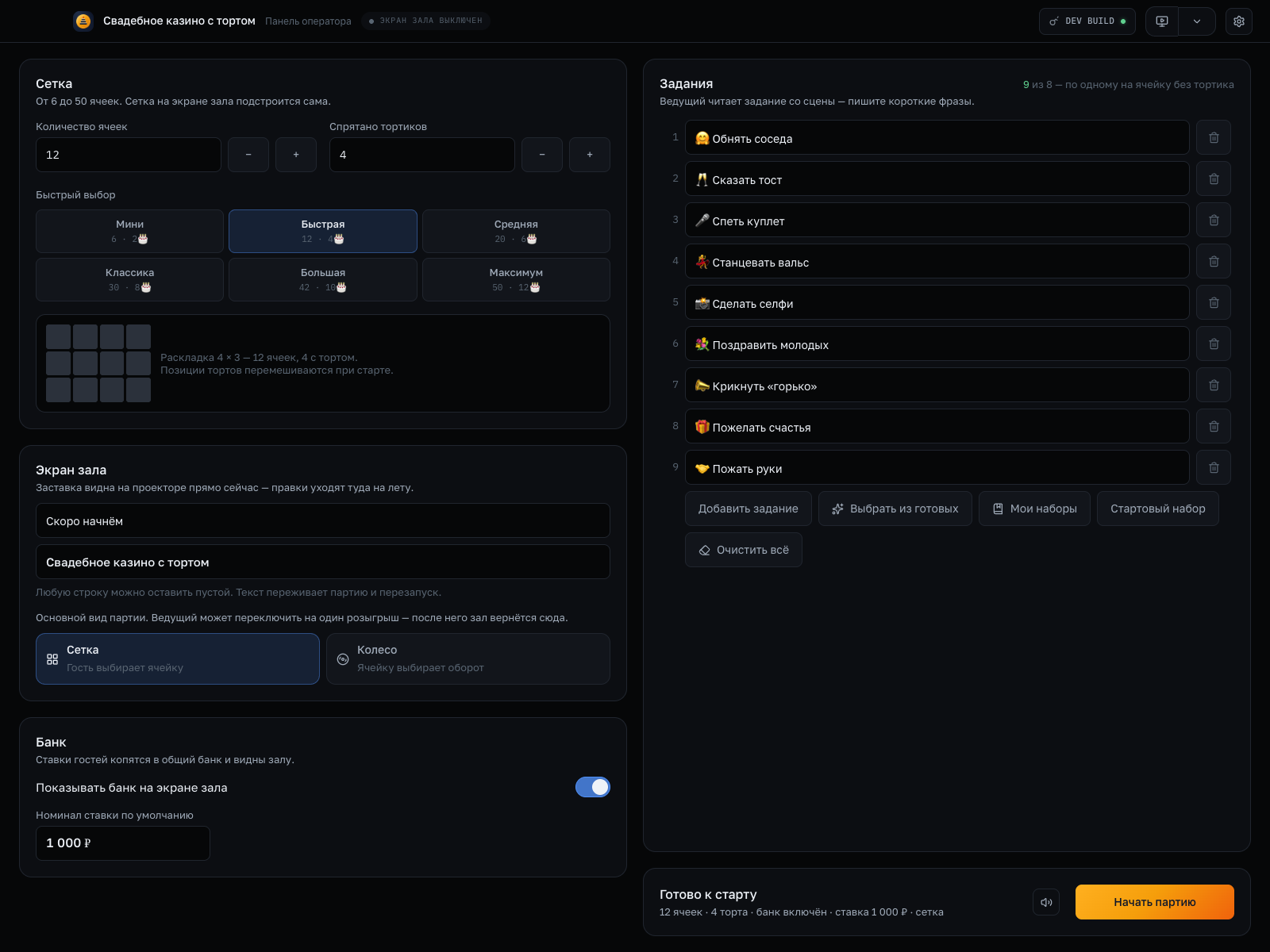Screen dimensions: 1270x952
Task: Open "Выбрать из готовых" task picker
Action: (895, 509)
